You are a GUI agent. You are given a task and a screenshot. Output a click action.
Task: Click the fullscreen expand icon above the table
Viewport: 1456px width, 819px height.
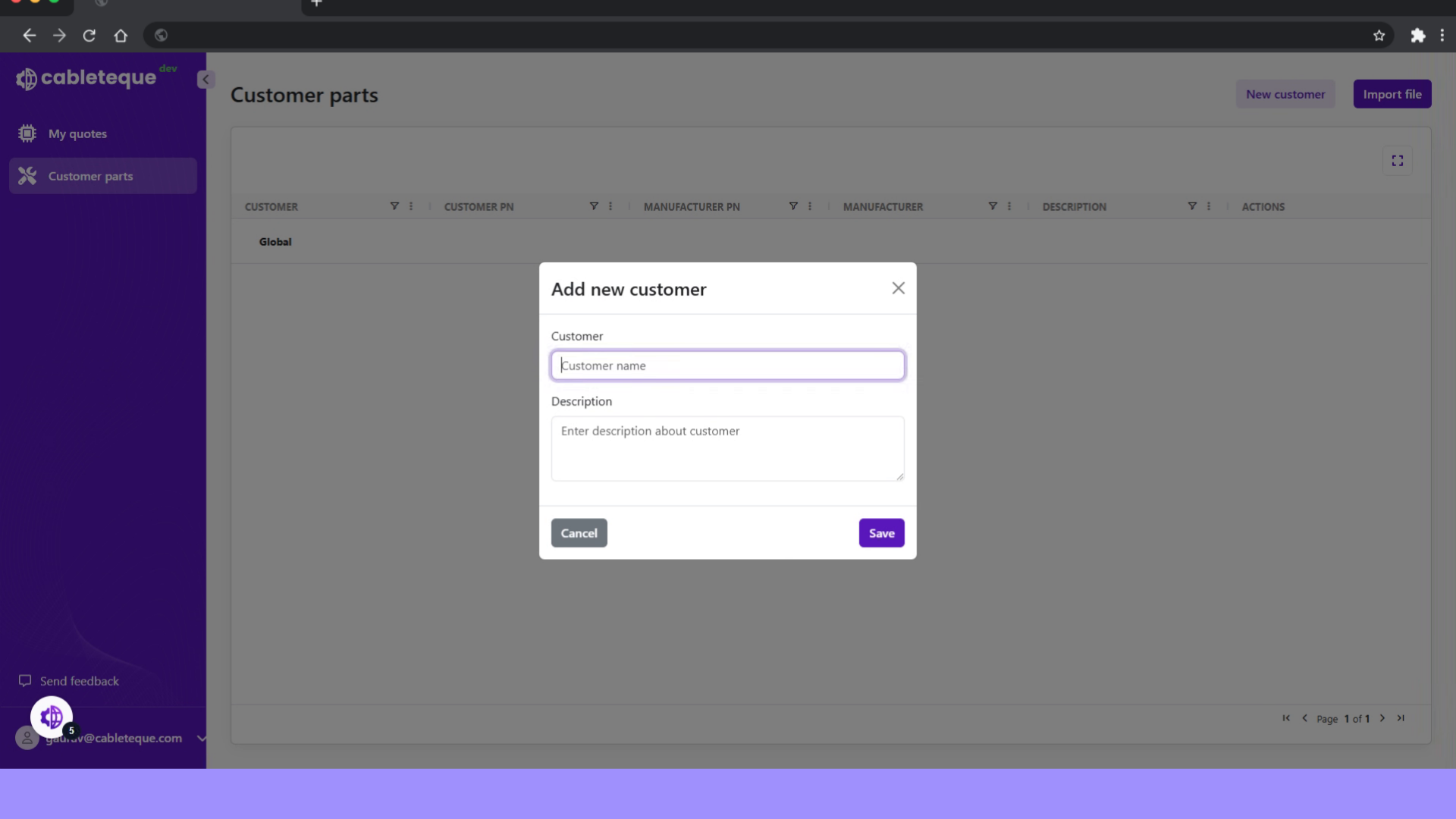[1398, 160]
